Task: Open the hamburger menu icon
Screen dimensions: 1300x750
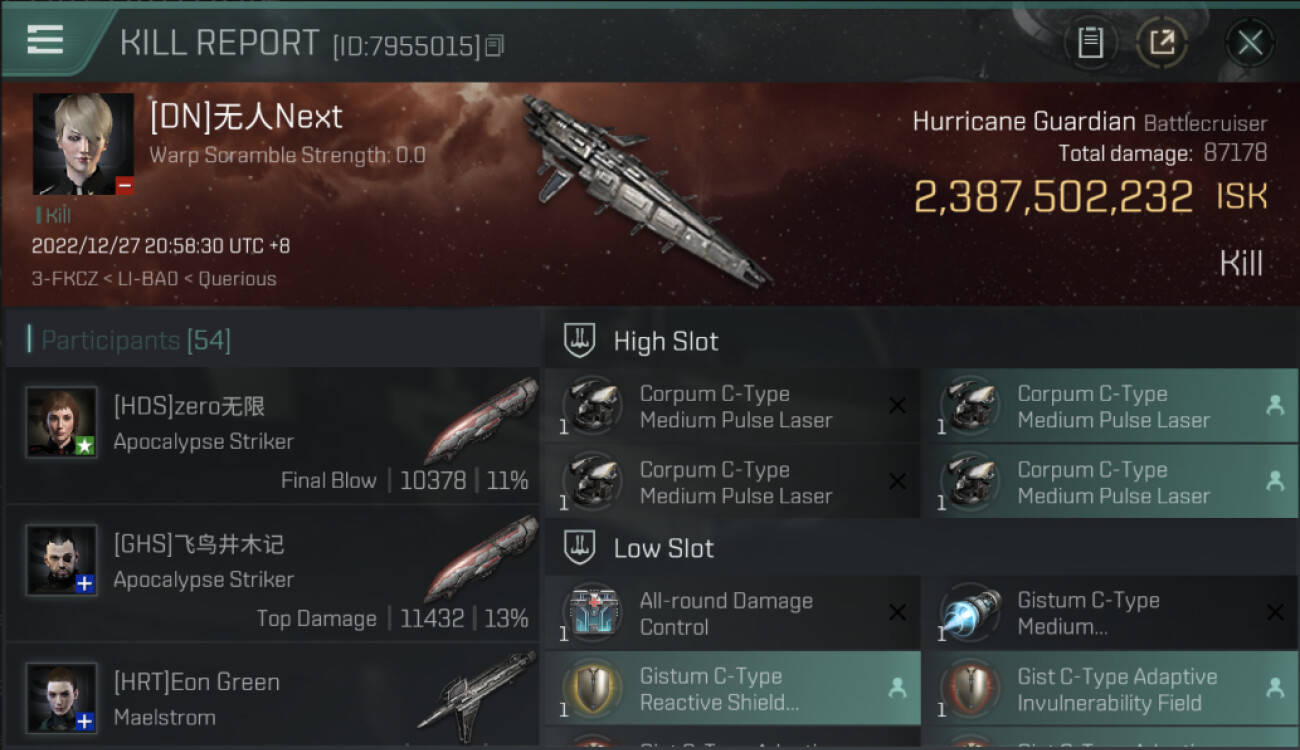Action: [46, 40]
